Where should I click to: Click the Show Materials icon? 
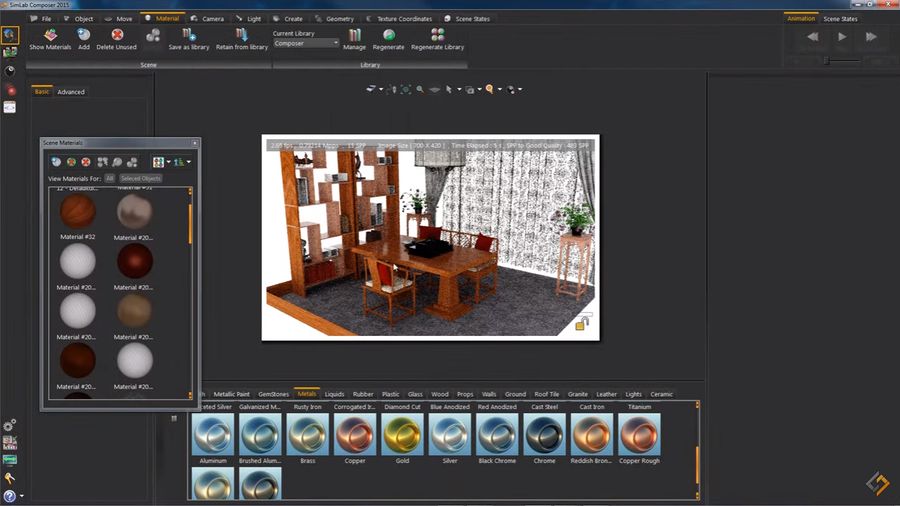point(50,35)
